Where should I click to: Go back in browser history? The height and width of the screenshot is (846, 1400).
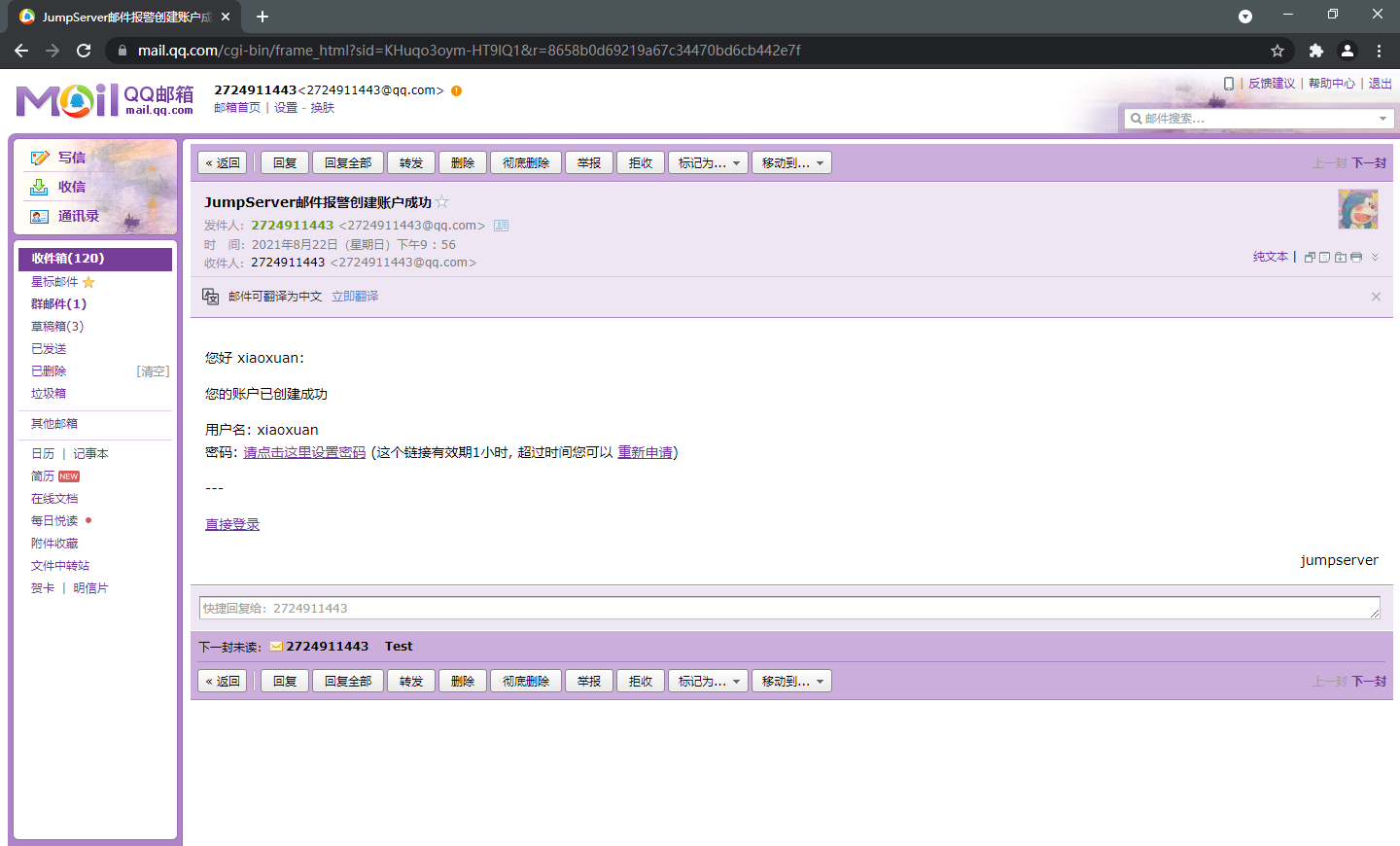pos(21,51)
